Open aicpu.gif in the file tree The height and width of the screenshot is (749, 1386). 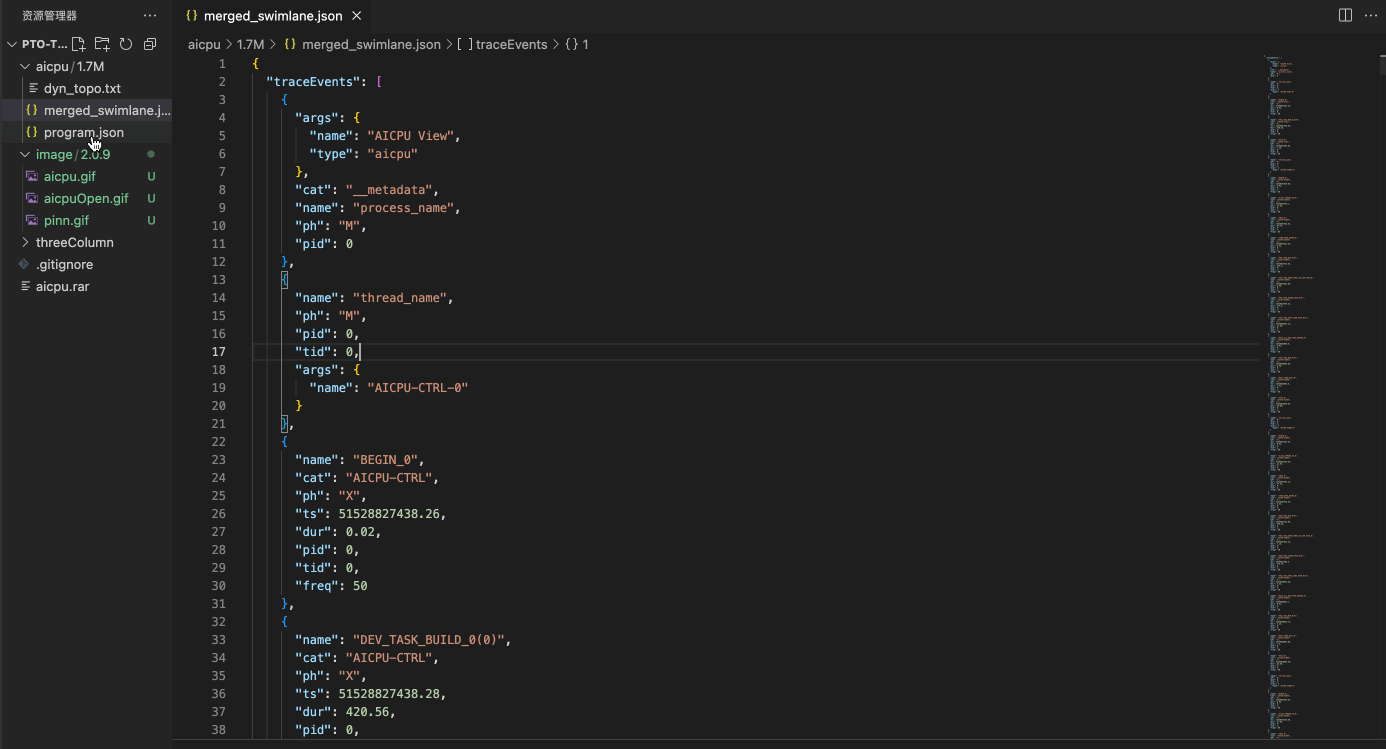click(x=70, y=176)
